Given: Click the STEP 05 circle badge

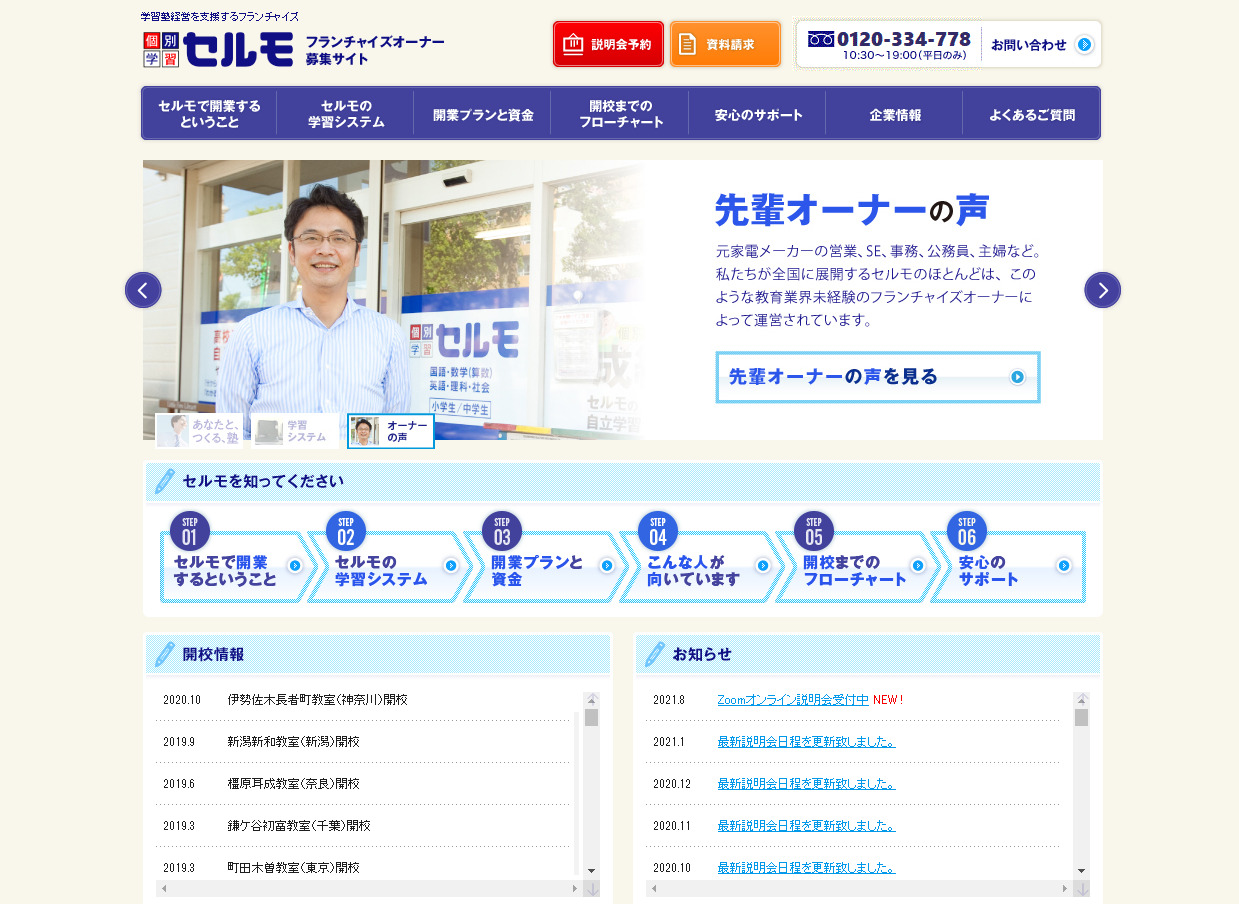Looking at the screenshot, I should click(x=814, y=531).
